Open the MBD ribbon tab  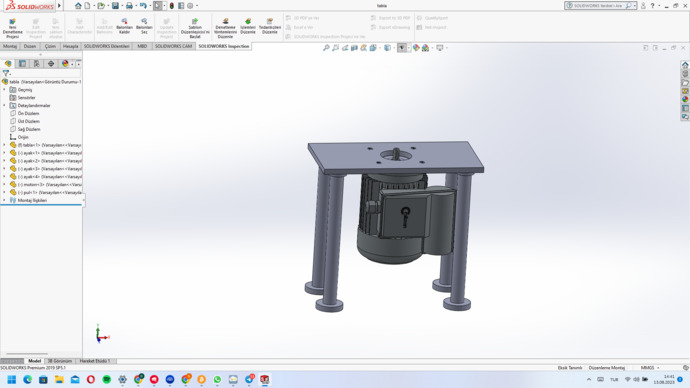click(x=142, y=46)
